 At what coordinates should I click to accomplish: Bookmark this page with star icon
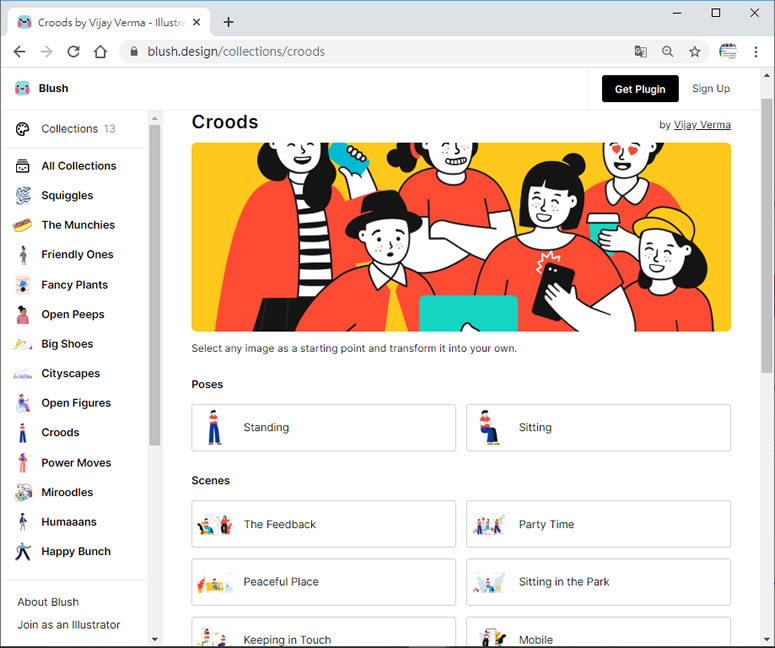(x=695, y=51)
